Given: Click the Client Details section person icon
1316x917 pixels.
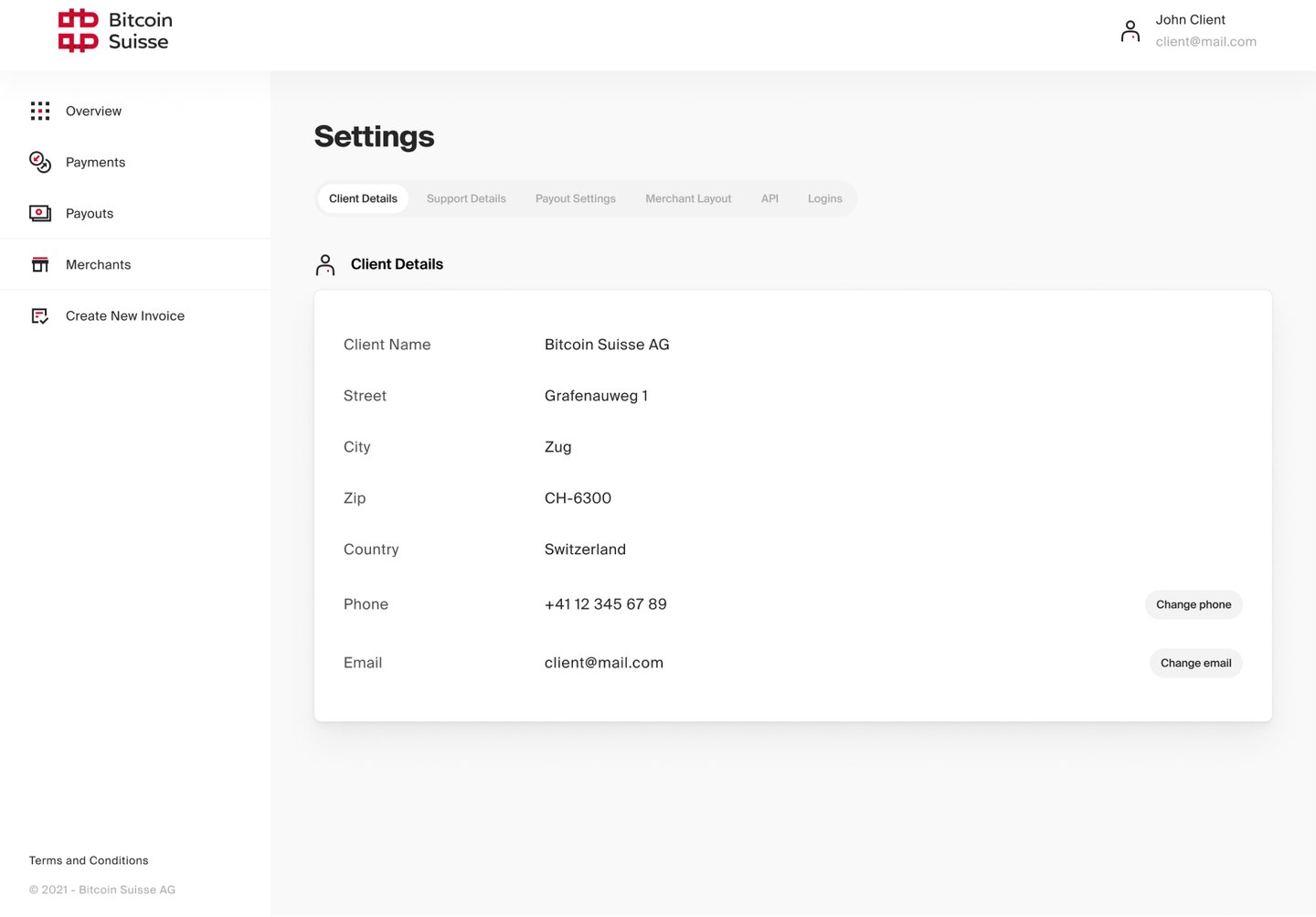Looking at the screenshot, I should [325, 265].
